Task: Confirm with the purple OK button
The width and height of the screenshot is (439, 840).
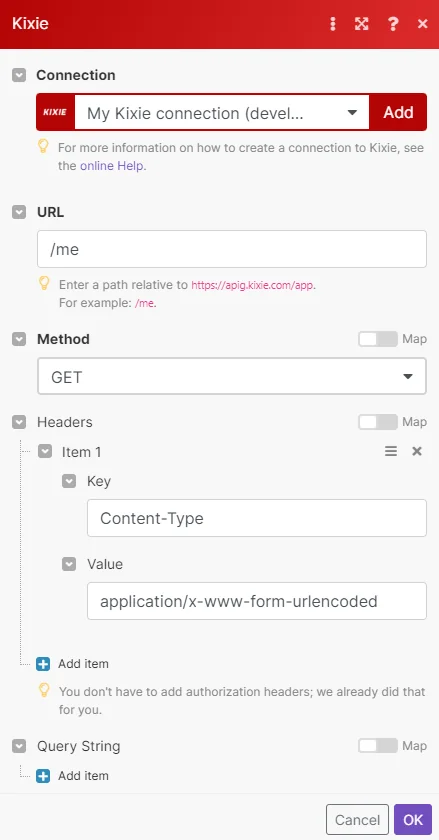Action: [x=413, y=820]
